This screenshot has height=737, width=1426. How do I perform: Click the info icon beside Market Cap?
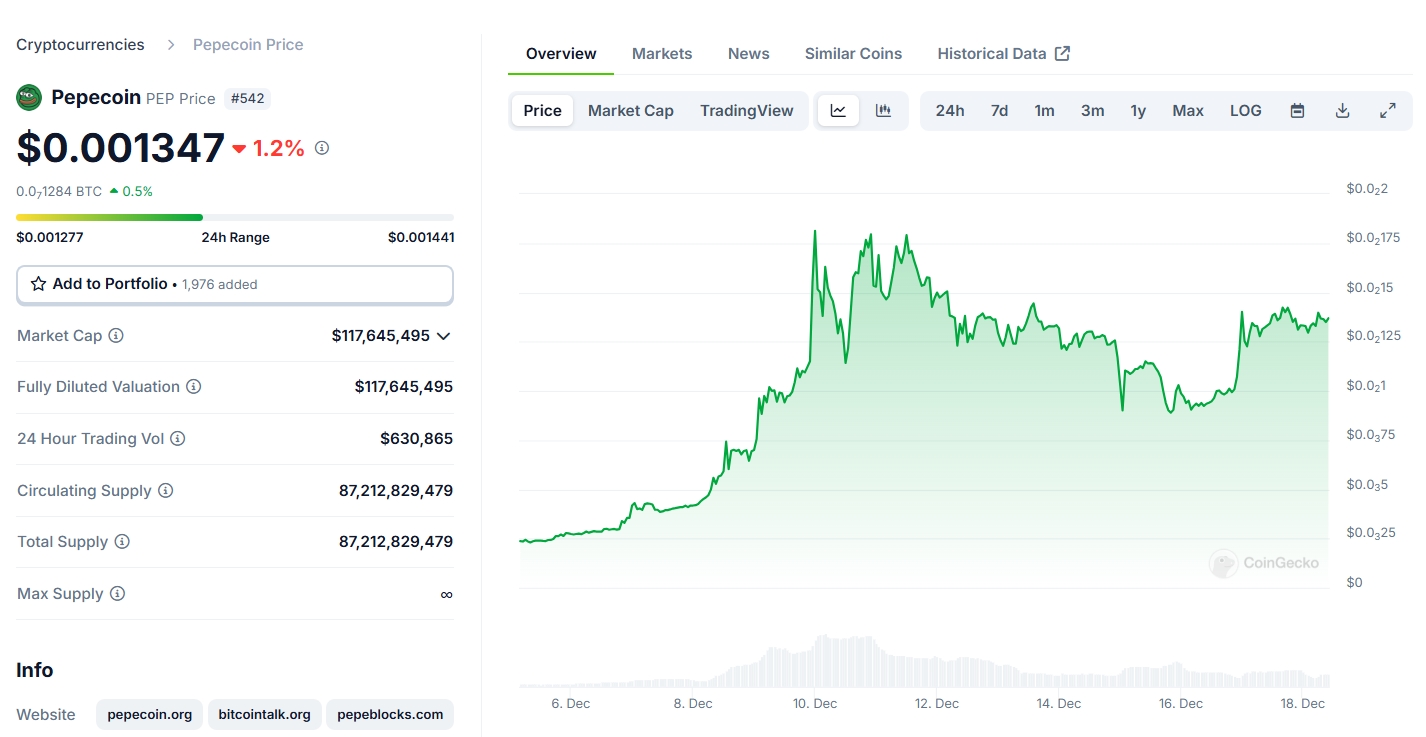click(x=116, y=336)
